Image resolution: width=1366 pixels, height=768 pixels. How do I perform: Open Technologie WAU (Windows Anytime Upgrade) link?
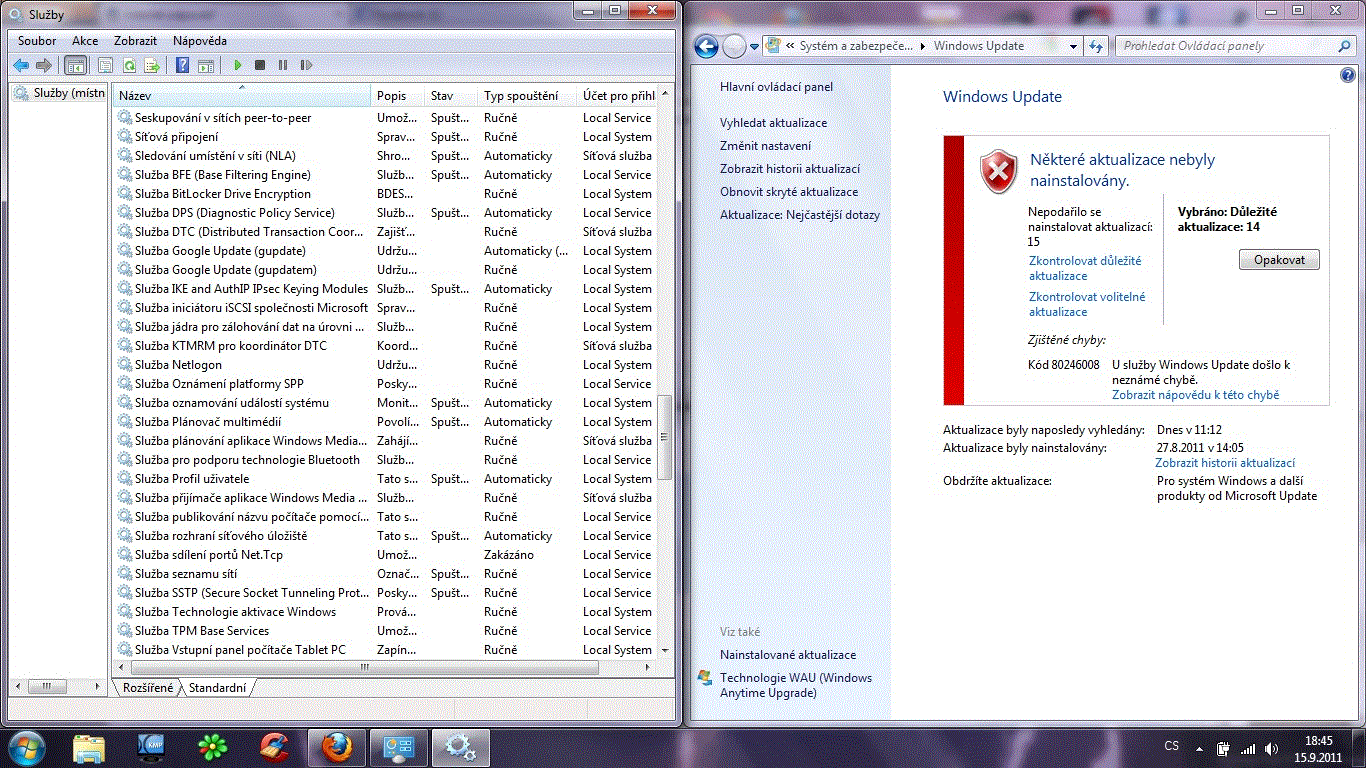(x=796, y=685)
